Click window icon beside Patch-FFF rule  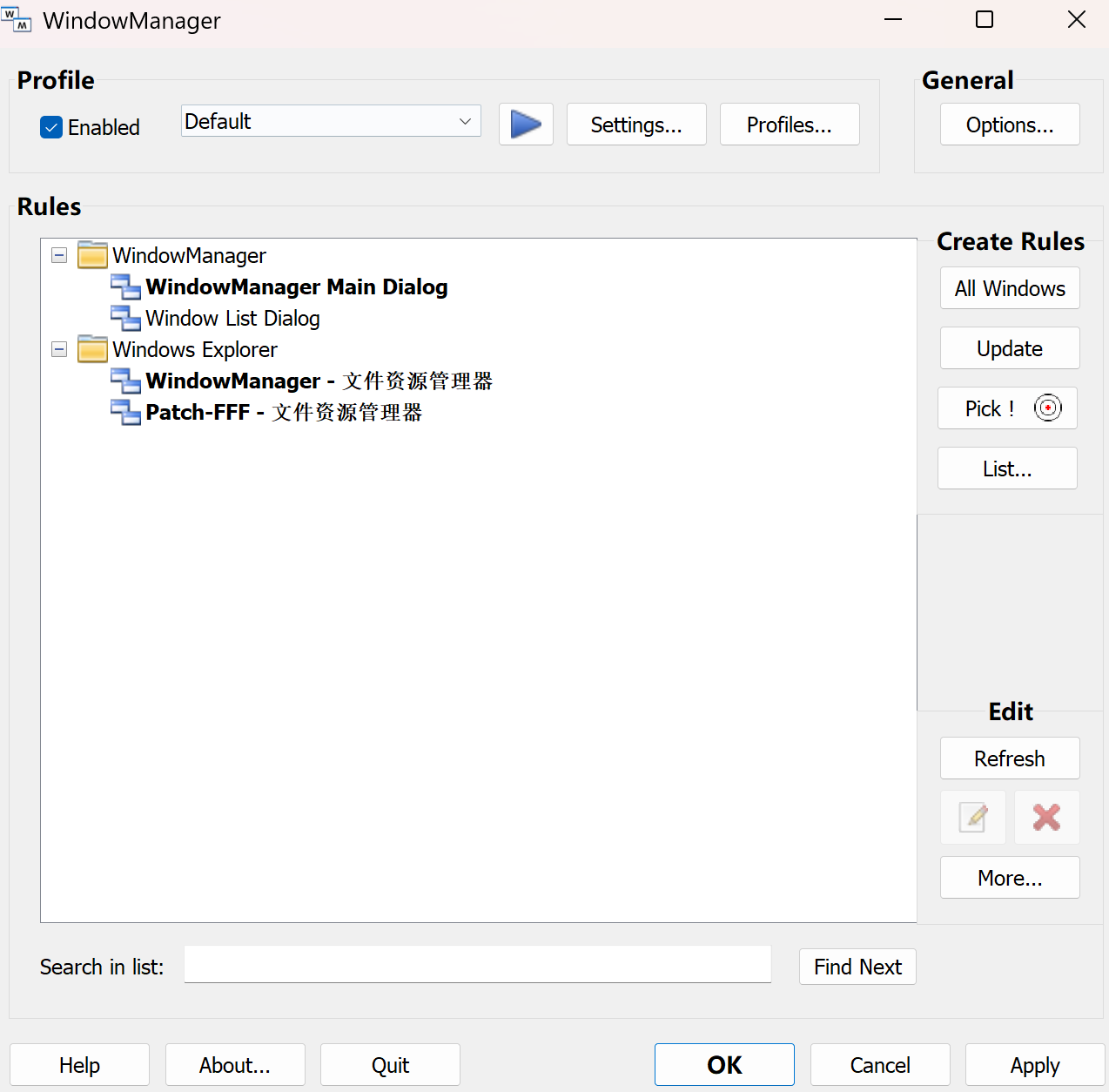pos(125,412)
